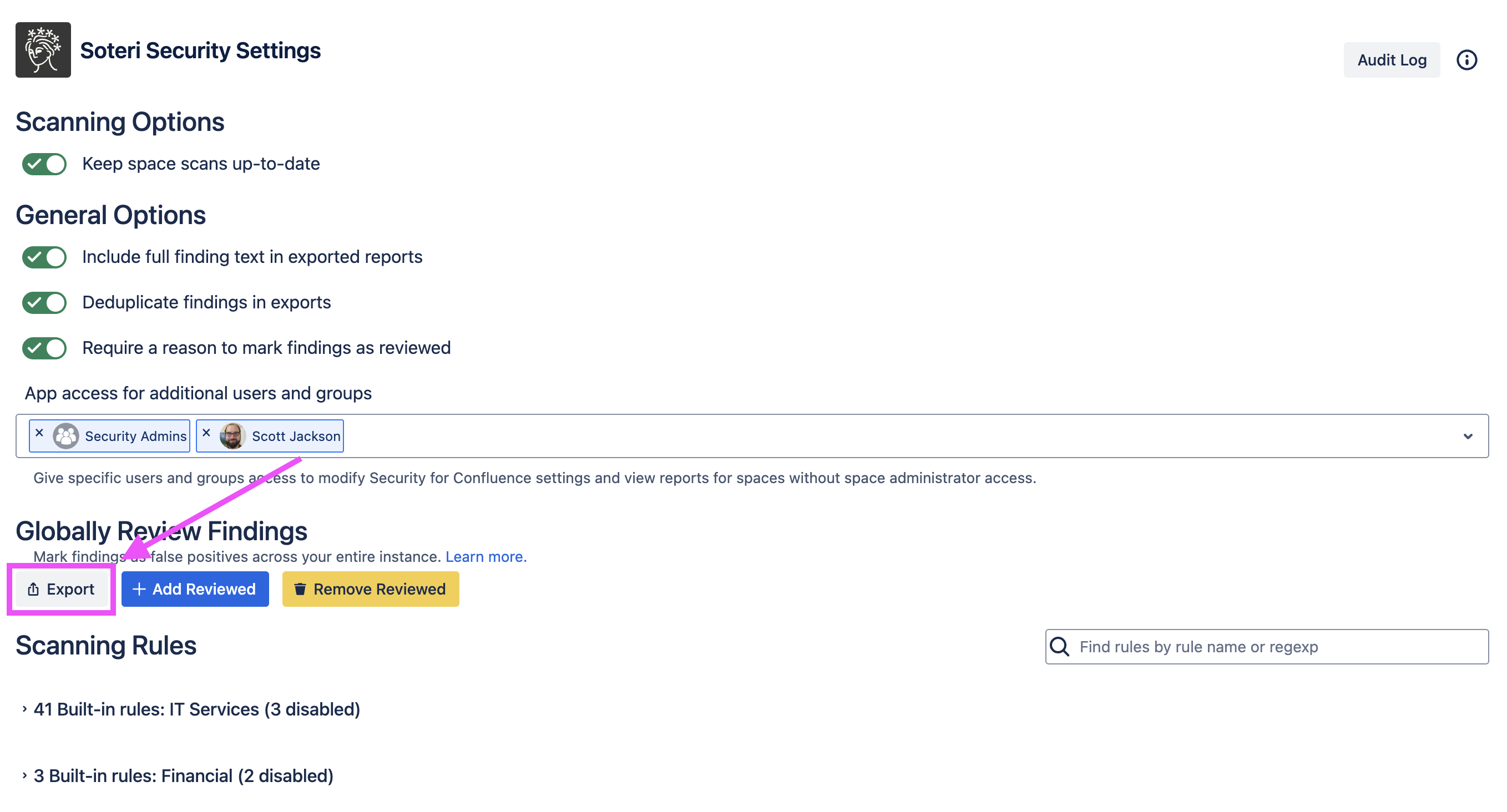Image resolution: width=1507 pixels, height=812 pixels.
Task: Click Scott Jackson's avatar picture
Action: click(232, 436)
